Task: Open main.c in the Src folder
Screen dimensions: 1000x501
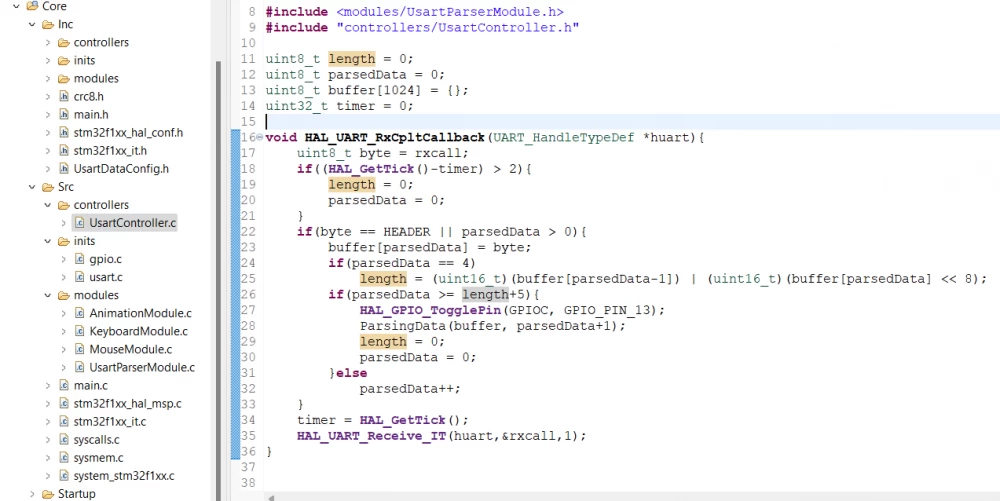Action: [x=90, y=385]
